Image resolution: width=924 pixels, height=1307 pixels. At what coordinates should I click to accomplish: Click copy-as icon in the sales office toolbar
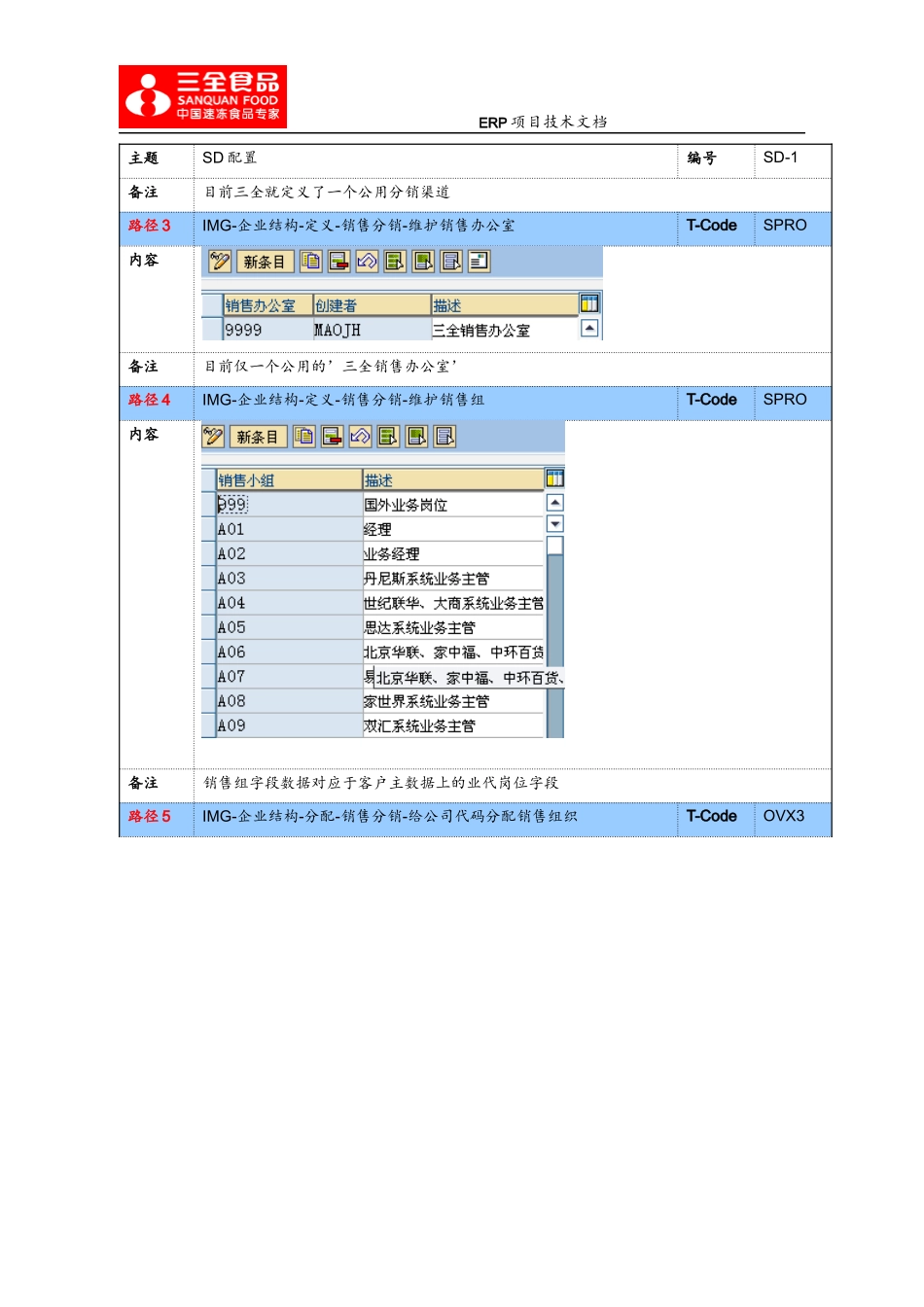coord(310,261)
